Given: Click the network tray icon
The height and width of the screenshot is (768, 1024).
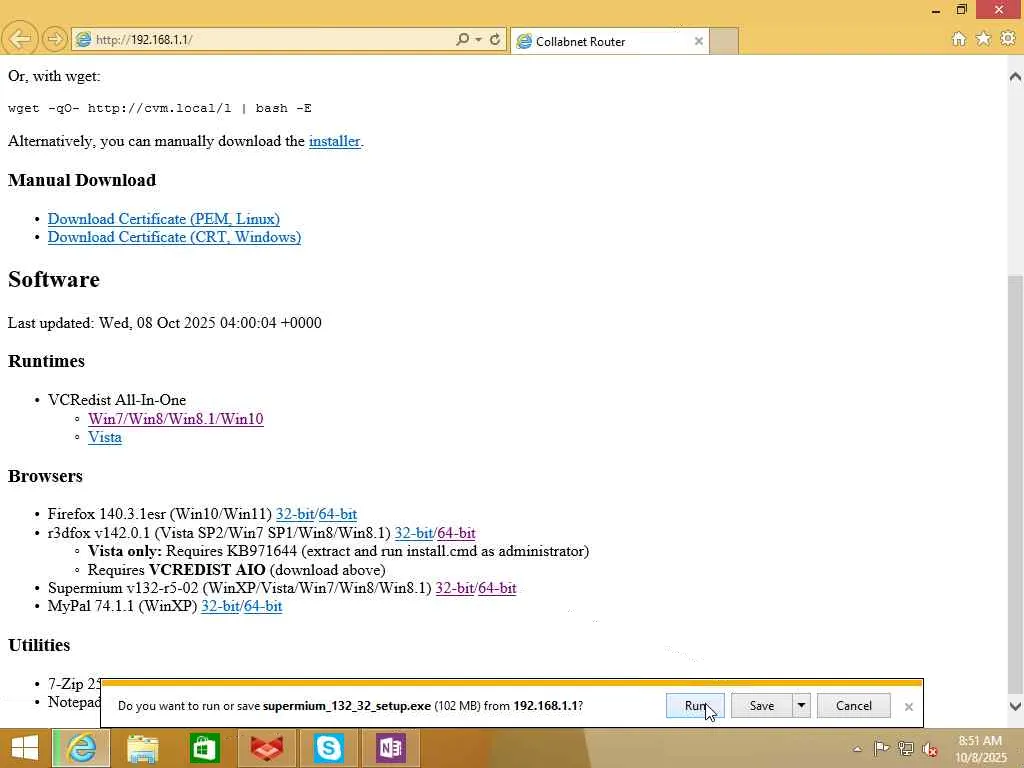Looking at the screenshot, I should click(905, 748).
